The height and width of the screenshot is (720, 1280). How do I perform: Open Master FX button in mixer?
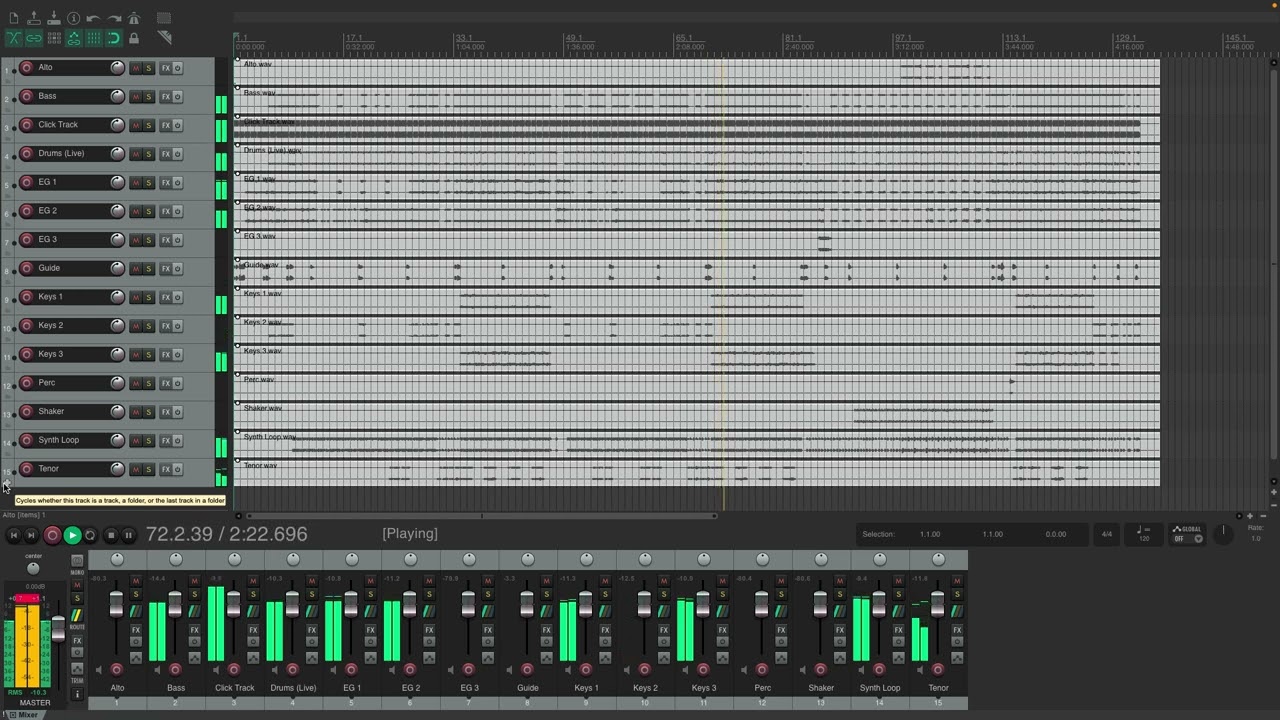pyautogui.click(x=77, y=640)
